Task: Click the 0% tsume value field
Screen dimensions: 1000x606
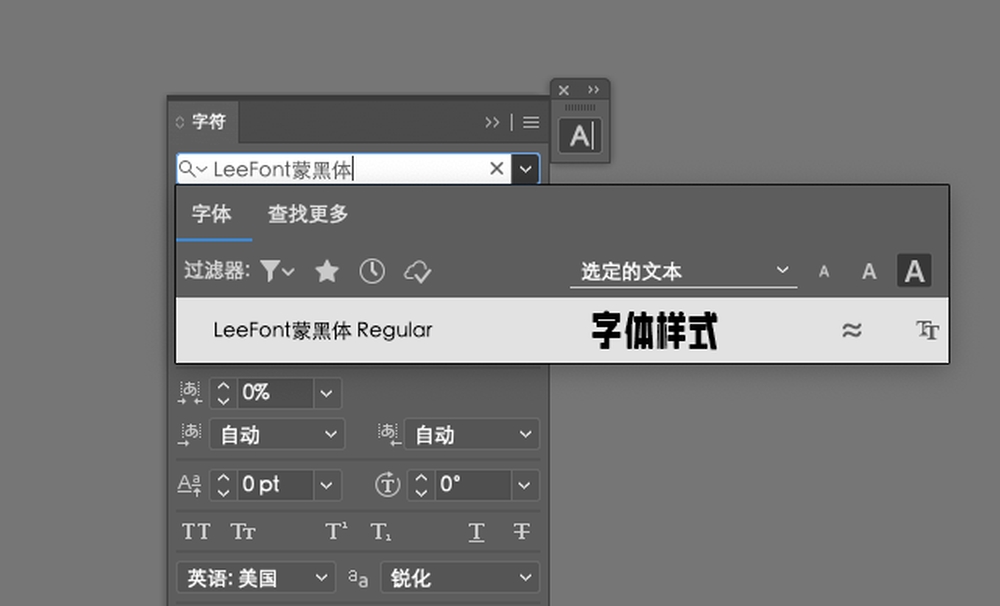Action: pyautogui.click(x=275, y=392)
